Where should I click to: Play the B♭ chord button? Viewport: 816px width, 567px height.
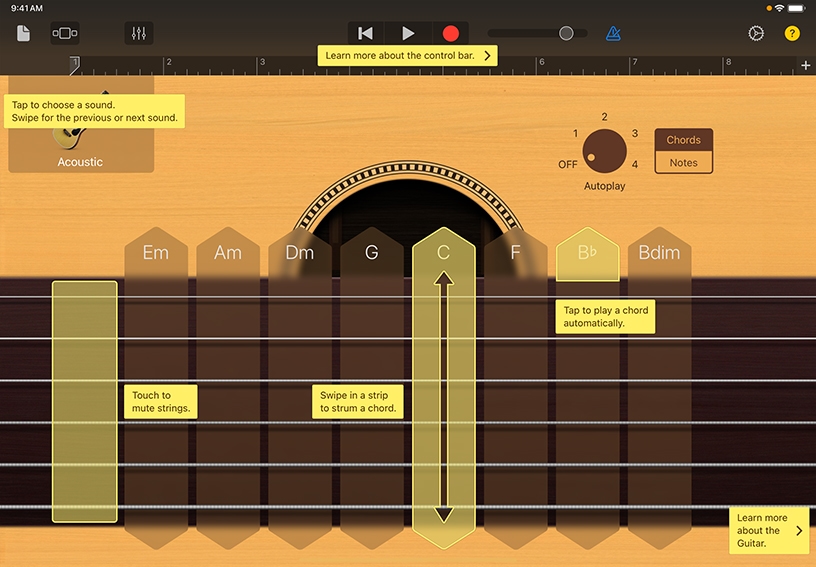(x=587, y=254)
